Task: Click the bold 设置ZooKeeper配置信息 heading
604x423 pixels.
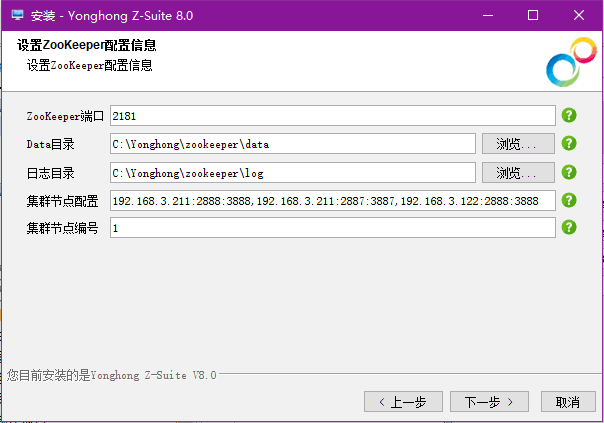Action: (x=87, y=45)
